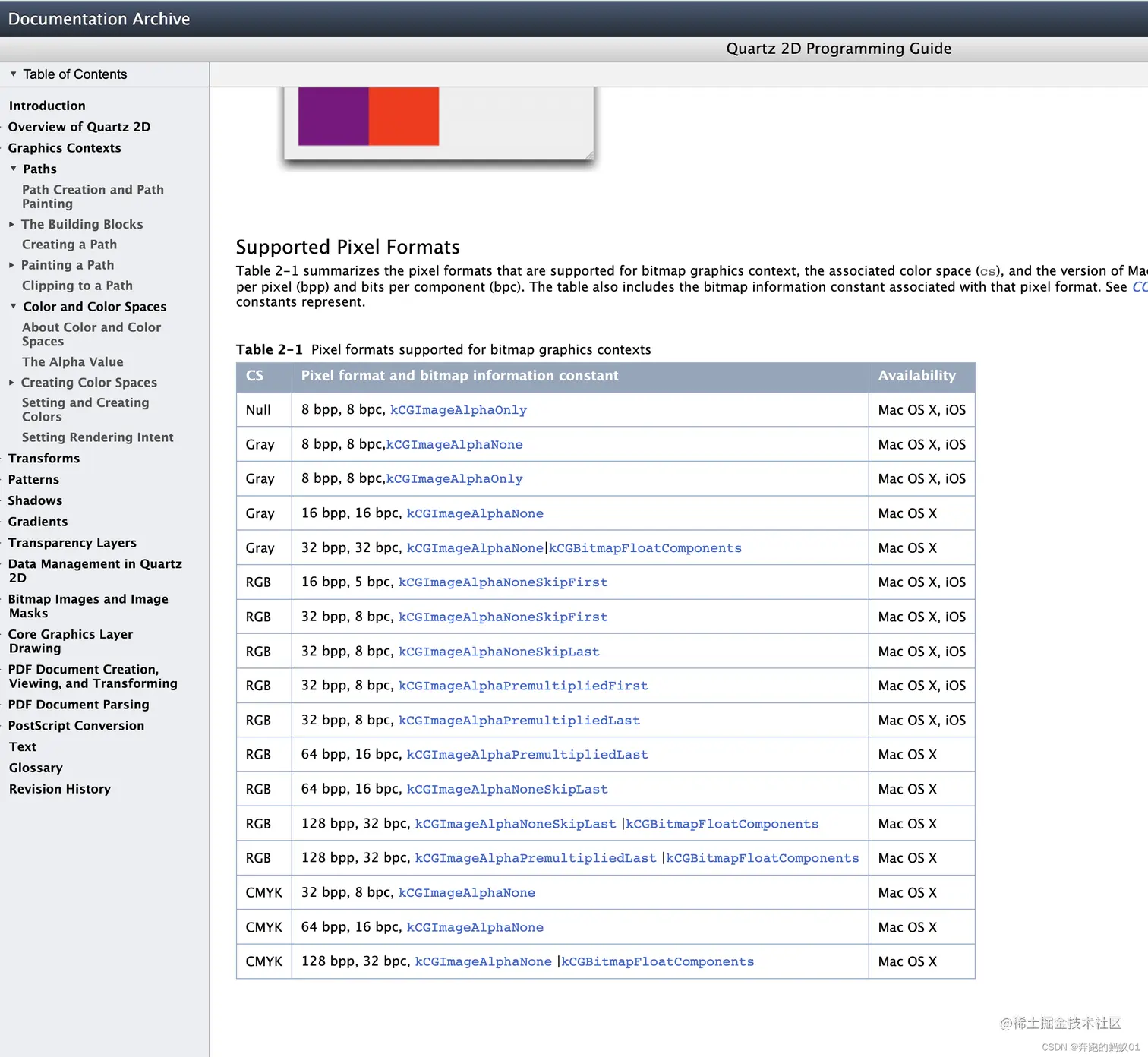Click the purple square in the figure
The height and width of the screenshot is (1057, 1148).
(x=333, y=116)
